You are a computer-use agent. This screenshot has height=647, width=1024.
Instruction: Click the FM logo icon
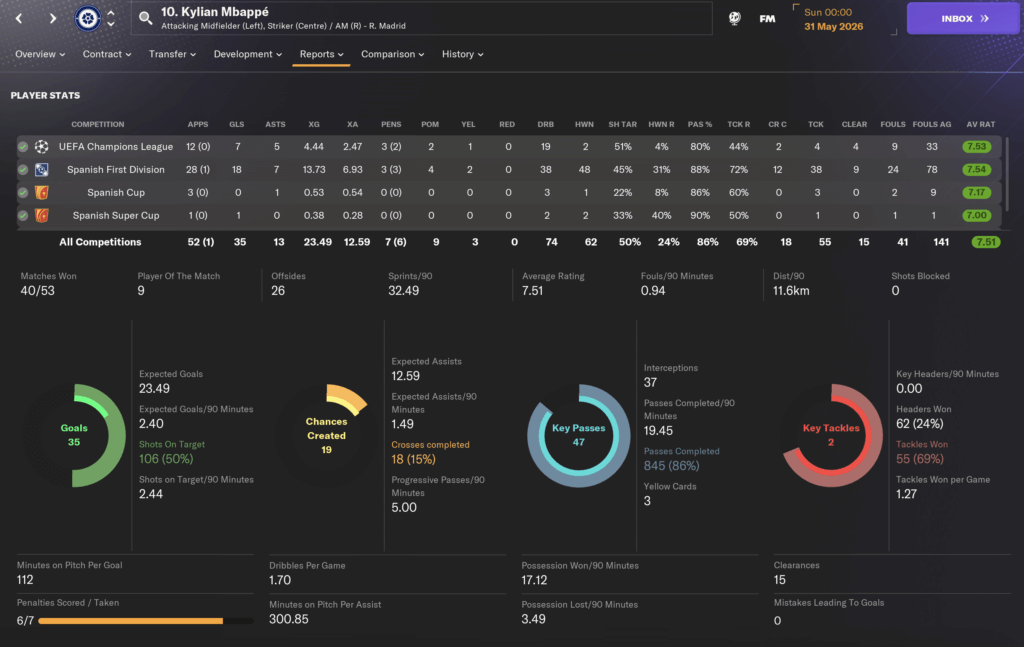[767, 18]
